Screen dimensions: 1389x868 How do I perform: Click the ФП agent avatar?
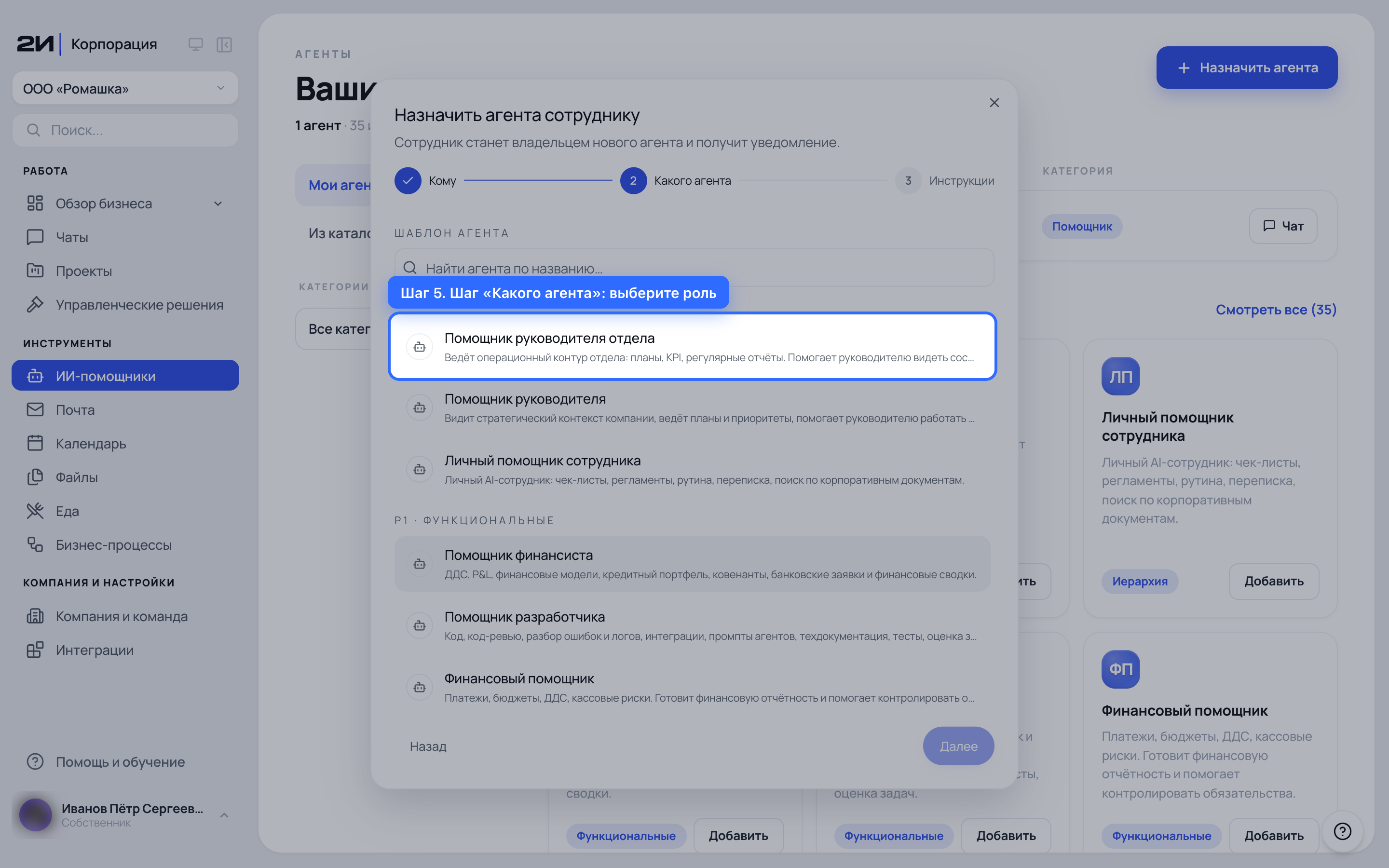[x=1120, y=669]
